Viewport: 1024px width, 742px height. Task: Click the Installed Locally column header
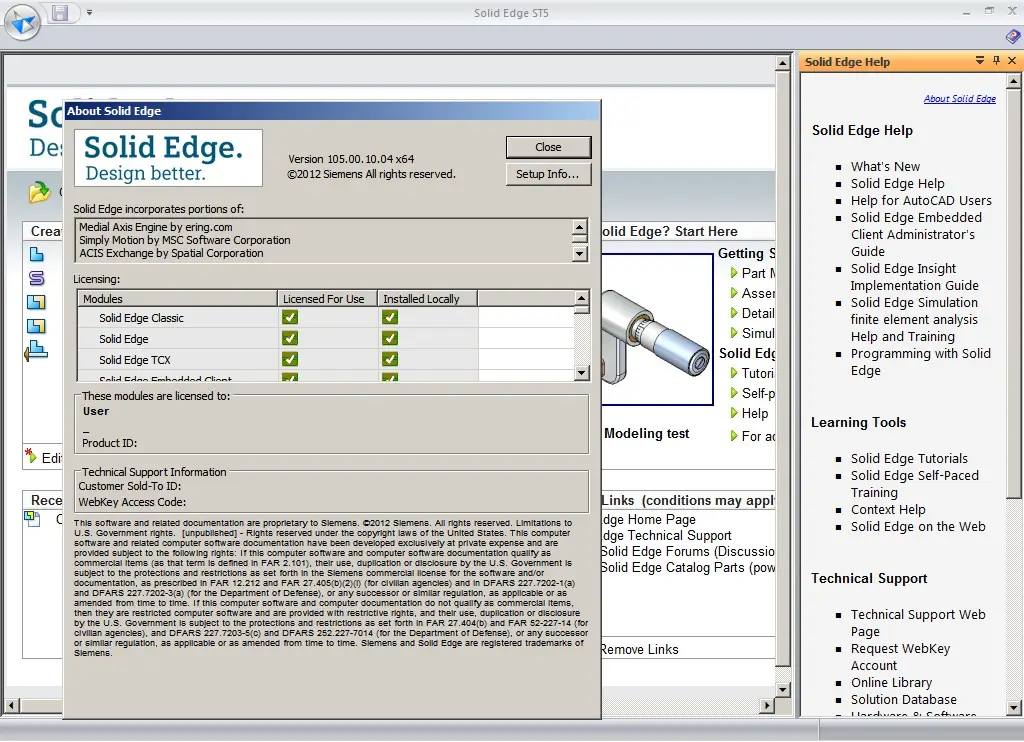coord(427,298)
